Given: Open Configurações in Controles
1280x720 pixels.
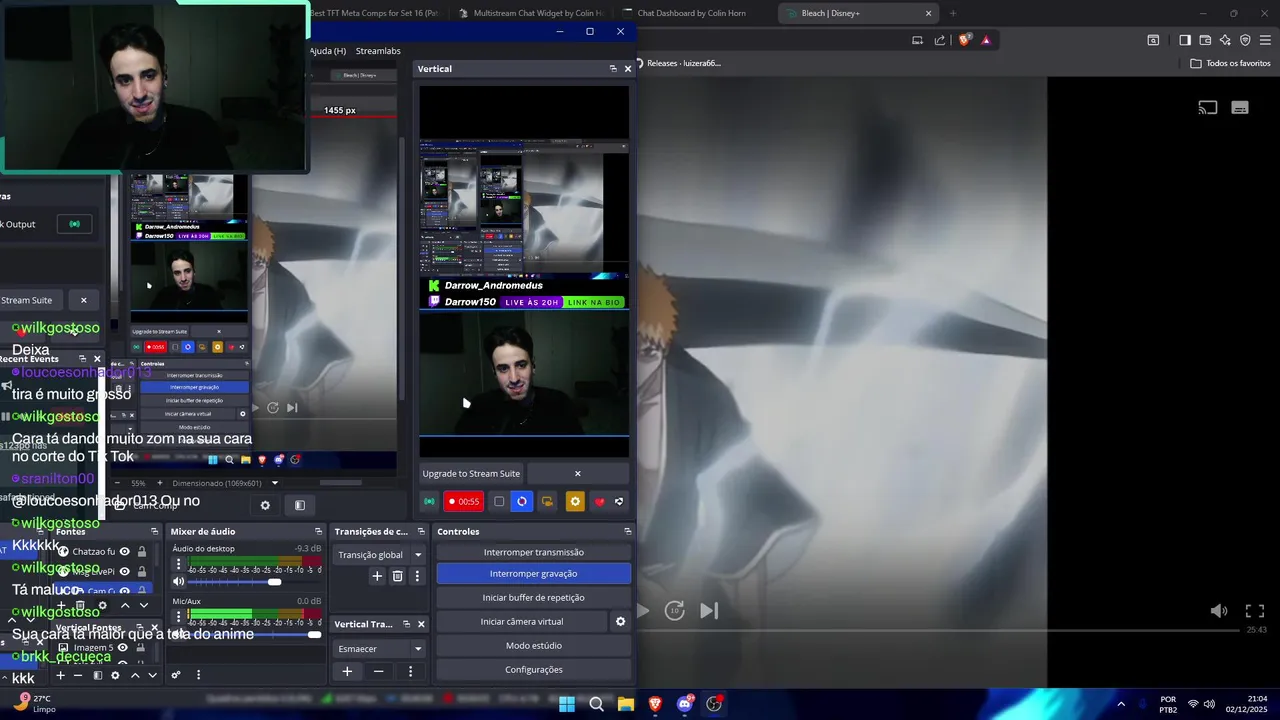Looking at the screenshot, I should [534, 669].
